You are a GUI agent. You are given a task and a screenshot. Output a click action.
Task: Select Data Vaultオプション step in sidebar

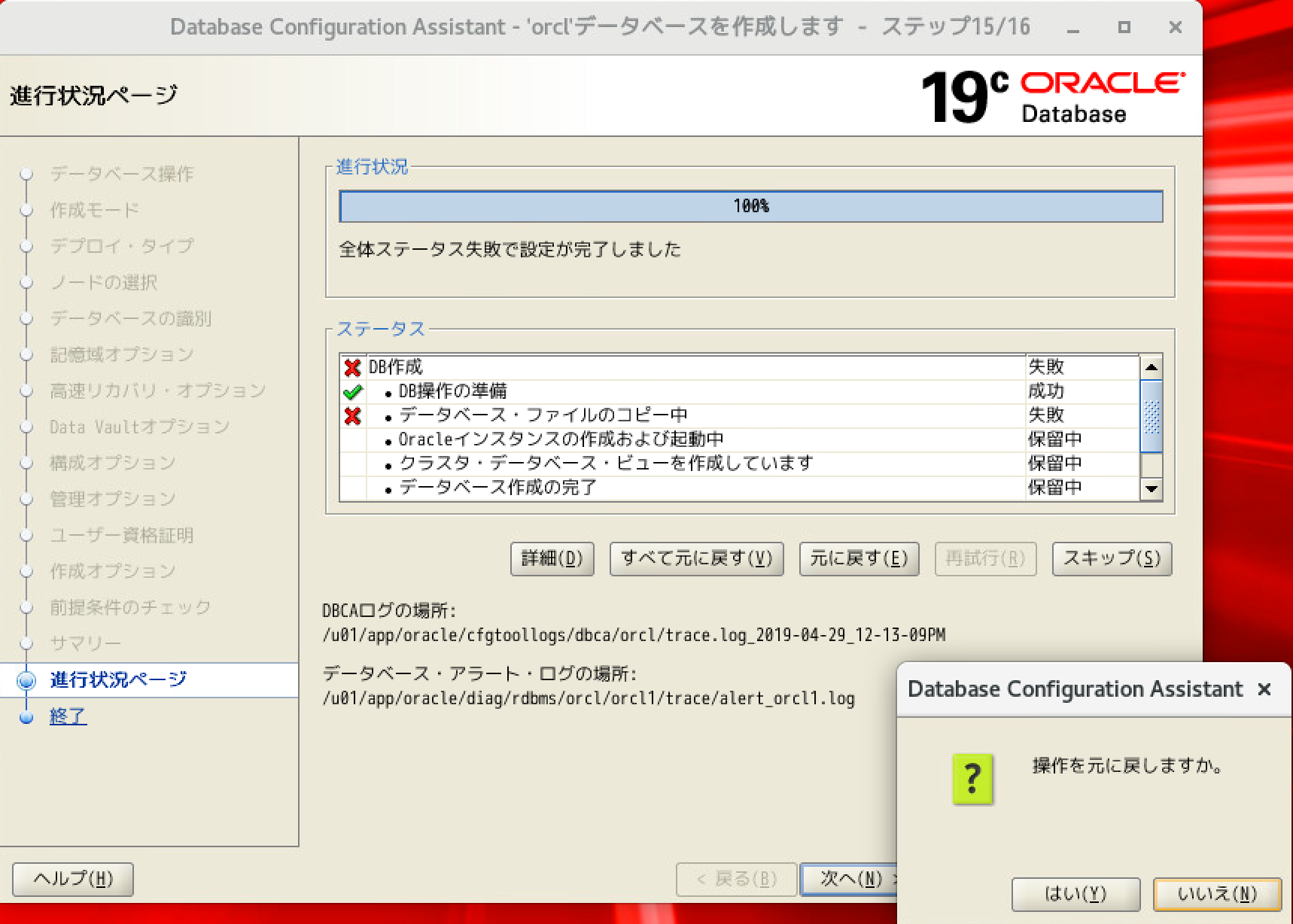(140, 427)
